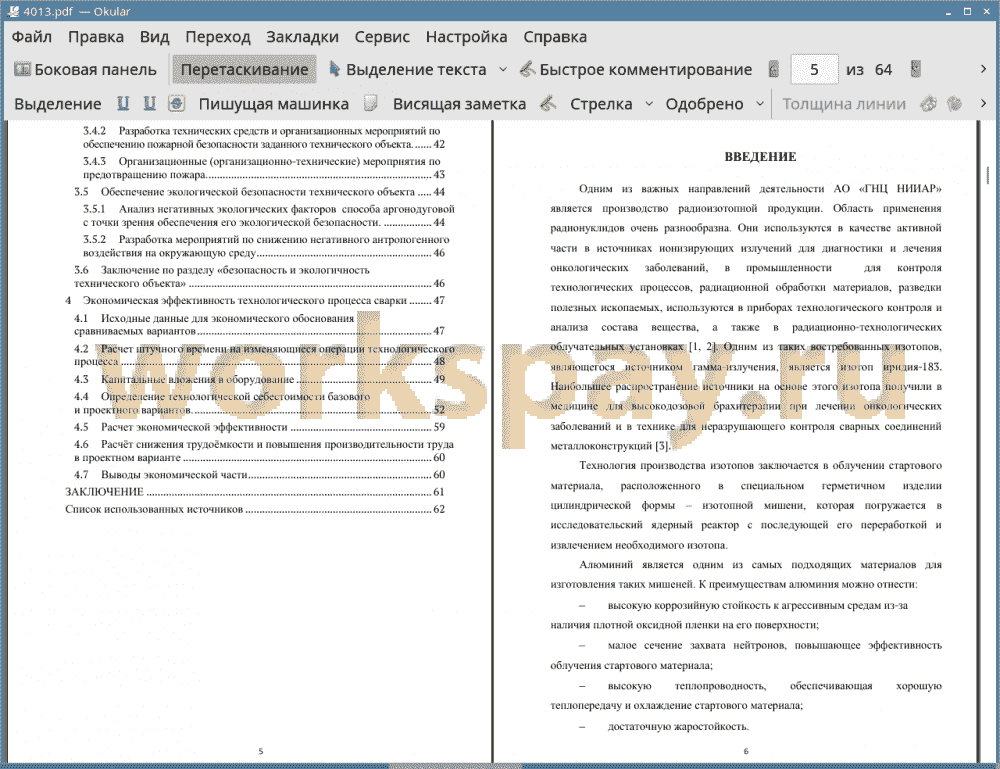Open the Правка menu
The width and height of the screenshot is (1000, 769).
96,37
